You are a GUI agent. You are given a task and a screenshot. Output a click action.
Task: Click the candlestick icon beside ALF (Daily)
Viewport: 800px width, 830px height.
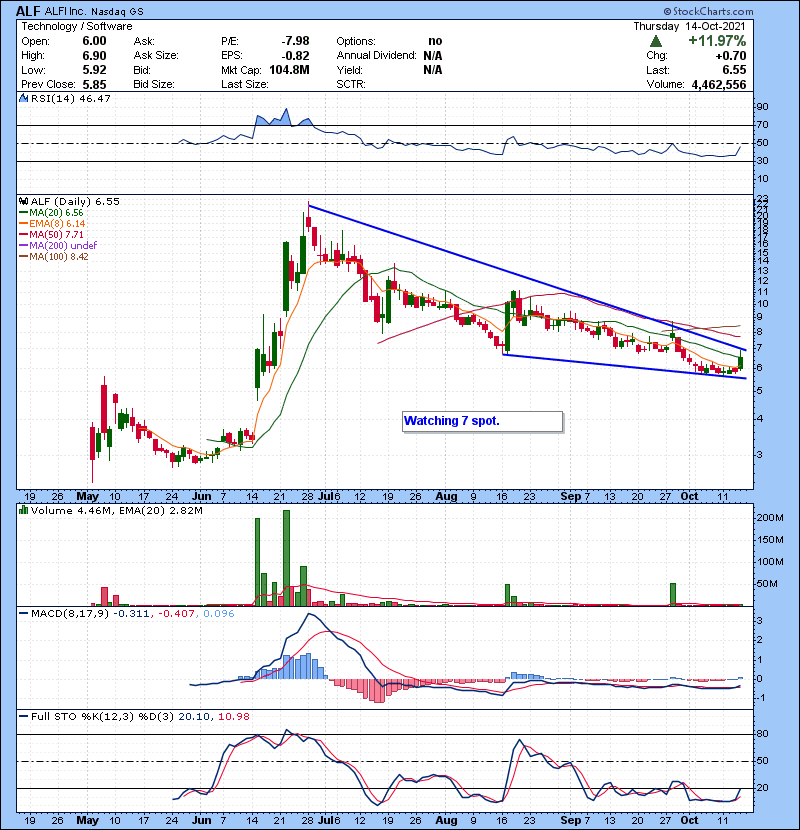(x=24, y=201)
